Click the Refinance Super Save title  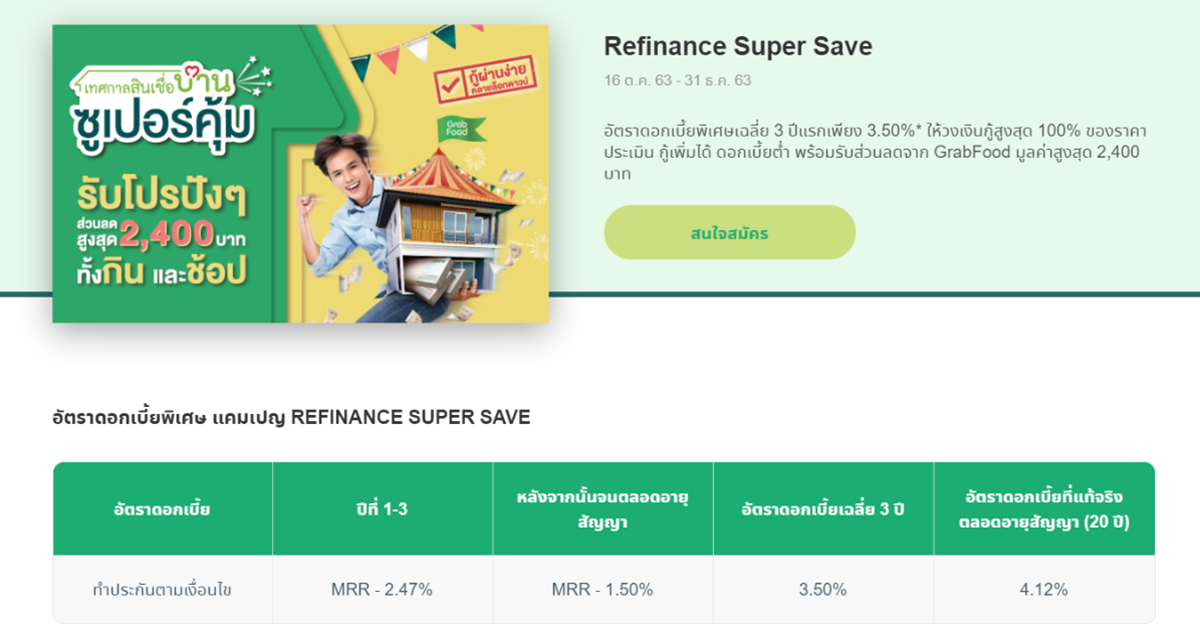(738, 46)
